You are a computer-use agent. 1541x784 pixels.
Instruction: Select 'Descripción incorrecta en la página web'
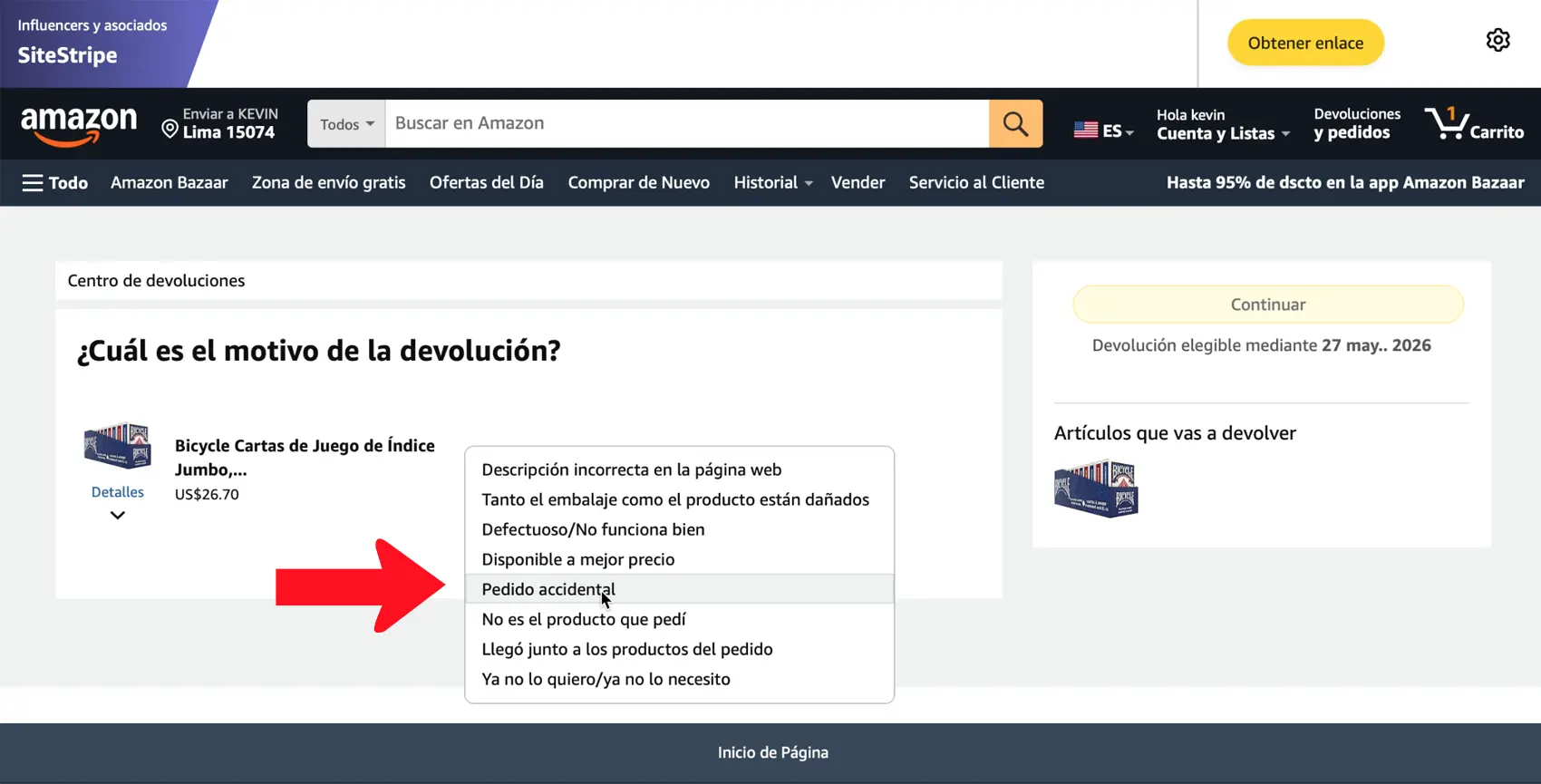click(x=679, y=469)
